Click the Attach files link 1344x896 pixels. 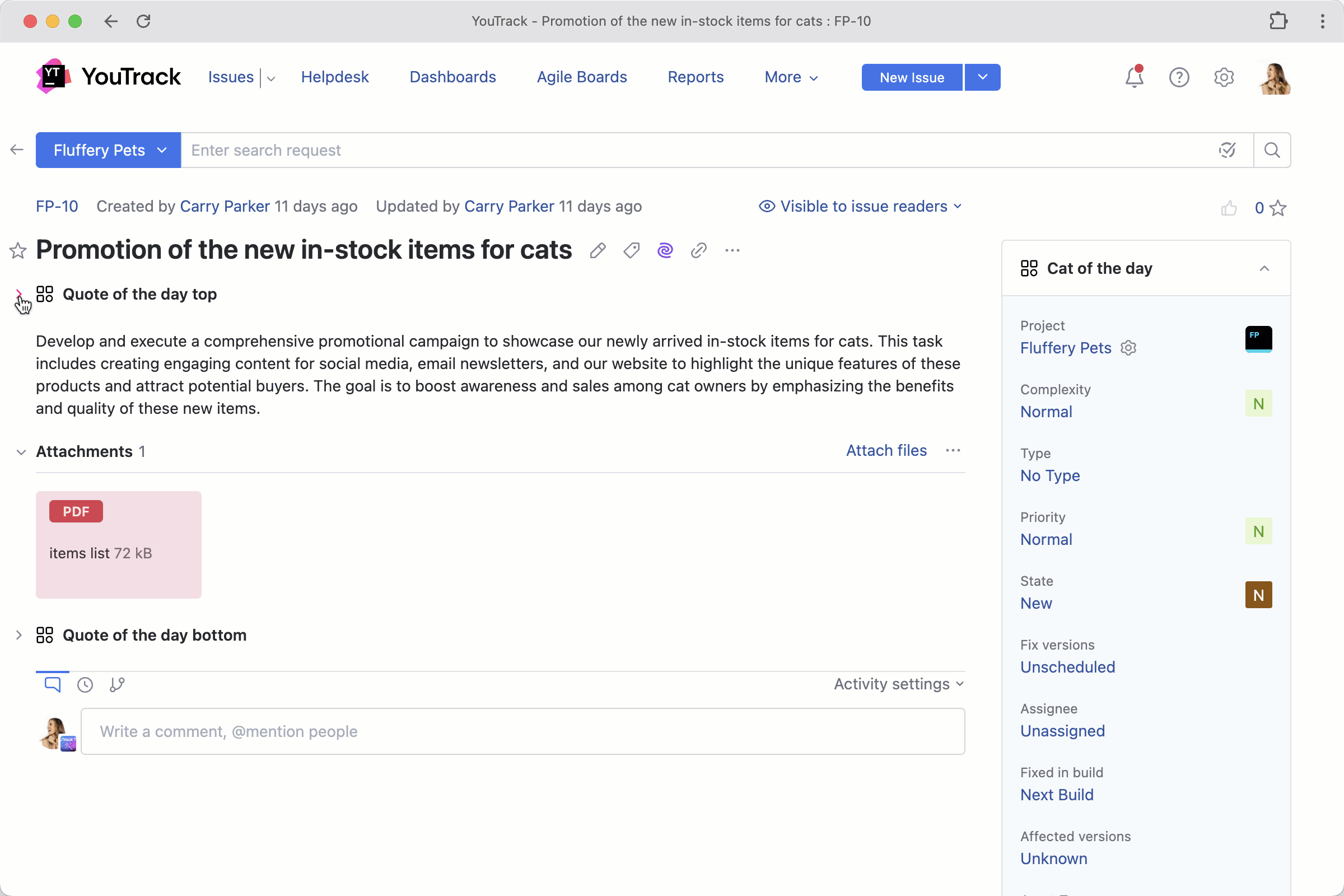click(x=886, y=451)
